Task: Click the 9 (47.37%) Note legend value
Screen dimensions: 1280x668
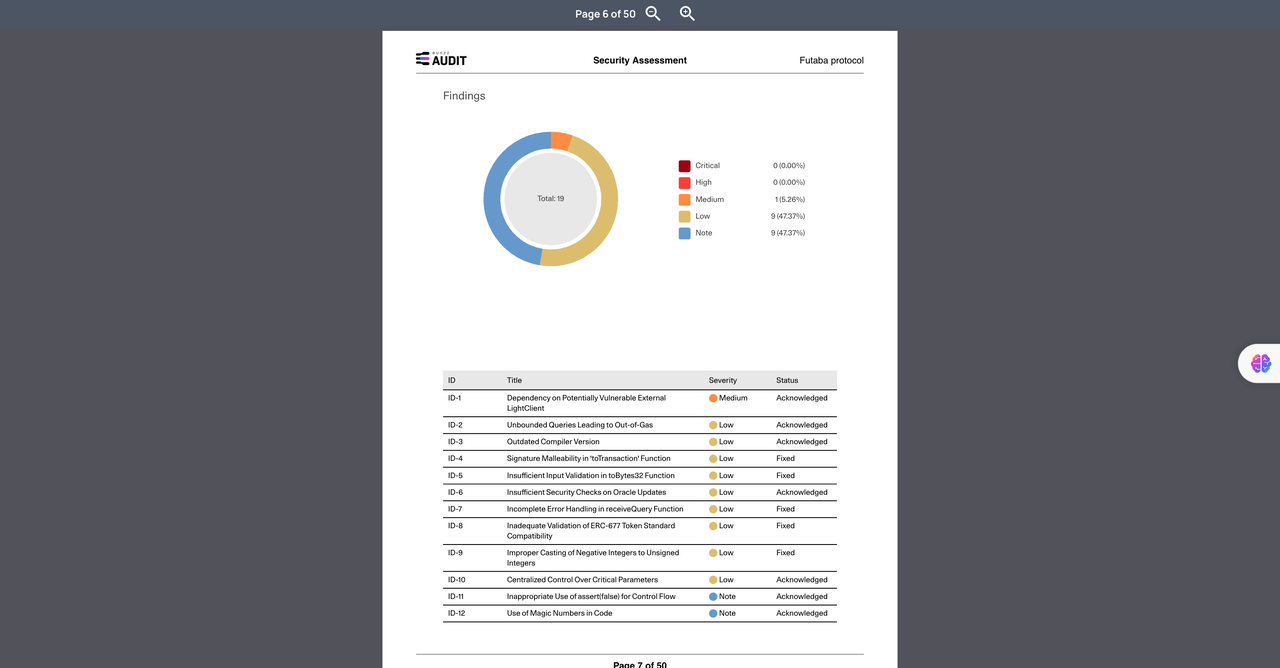Action: [788, 233]
